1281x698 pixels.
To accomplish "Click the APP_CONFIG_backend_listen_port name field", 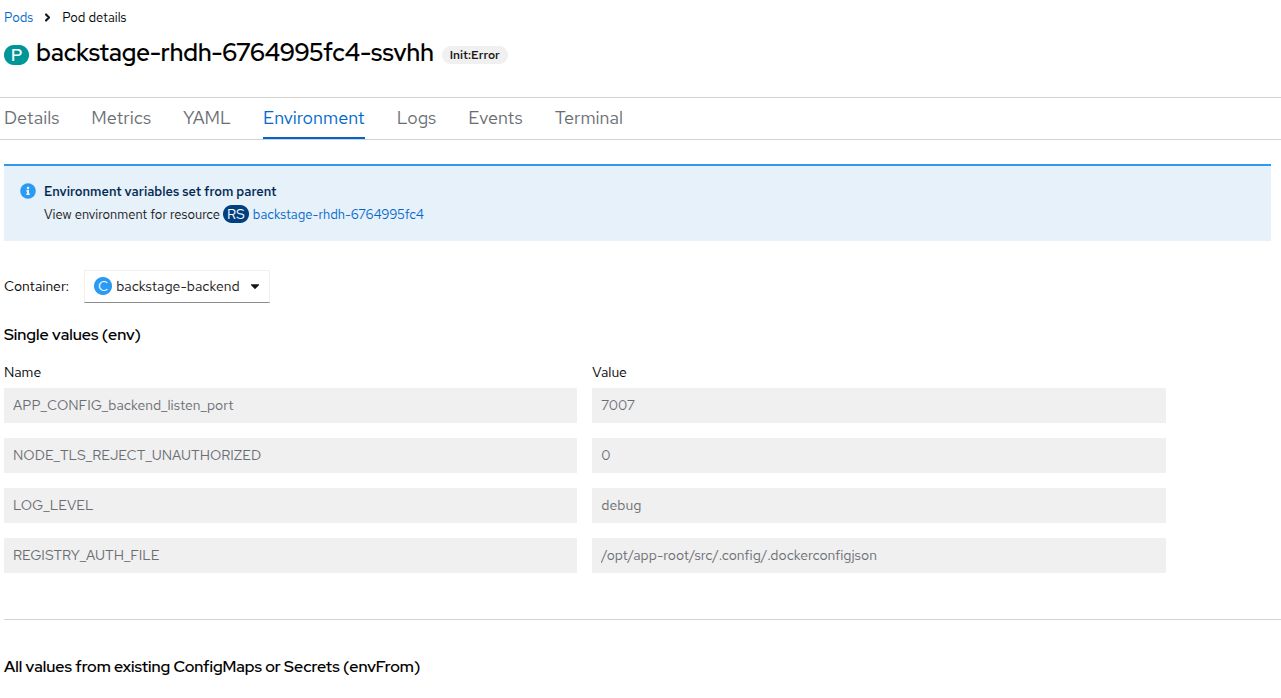I will click(290, 405).
